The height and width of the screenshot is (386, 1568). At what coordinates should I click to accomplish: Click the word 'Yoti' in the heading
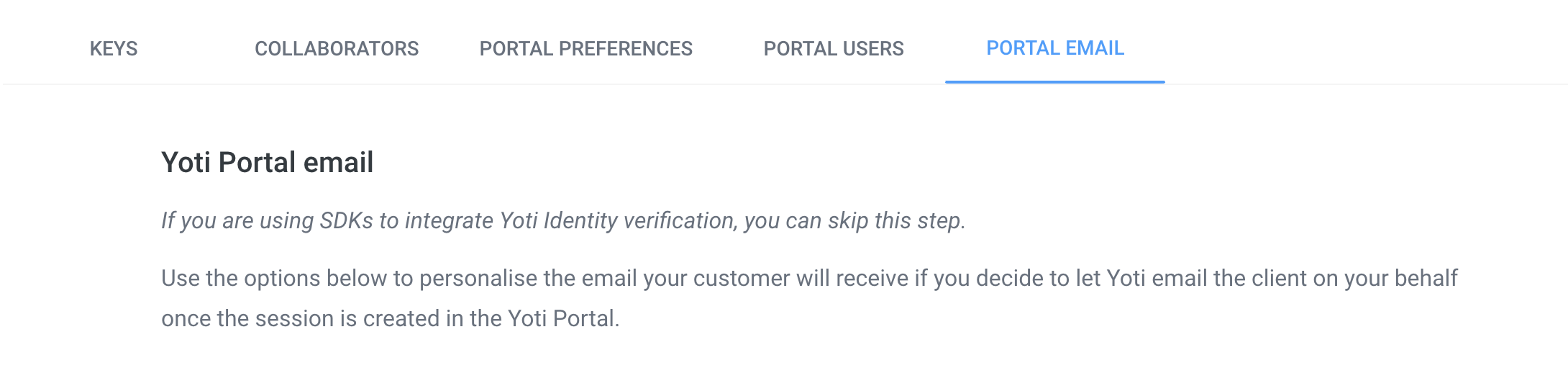click(186, 163)
